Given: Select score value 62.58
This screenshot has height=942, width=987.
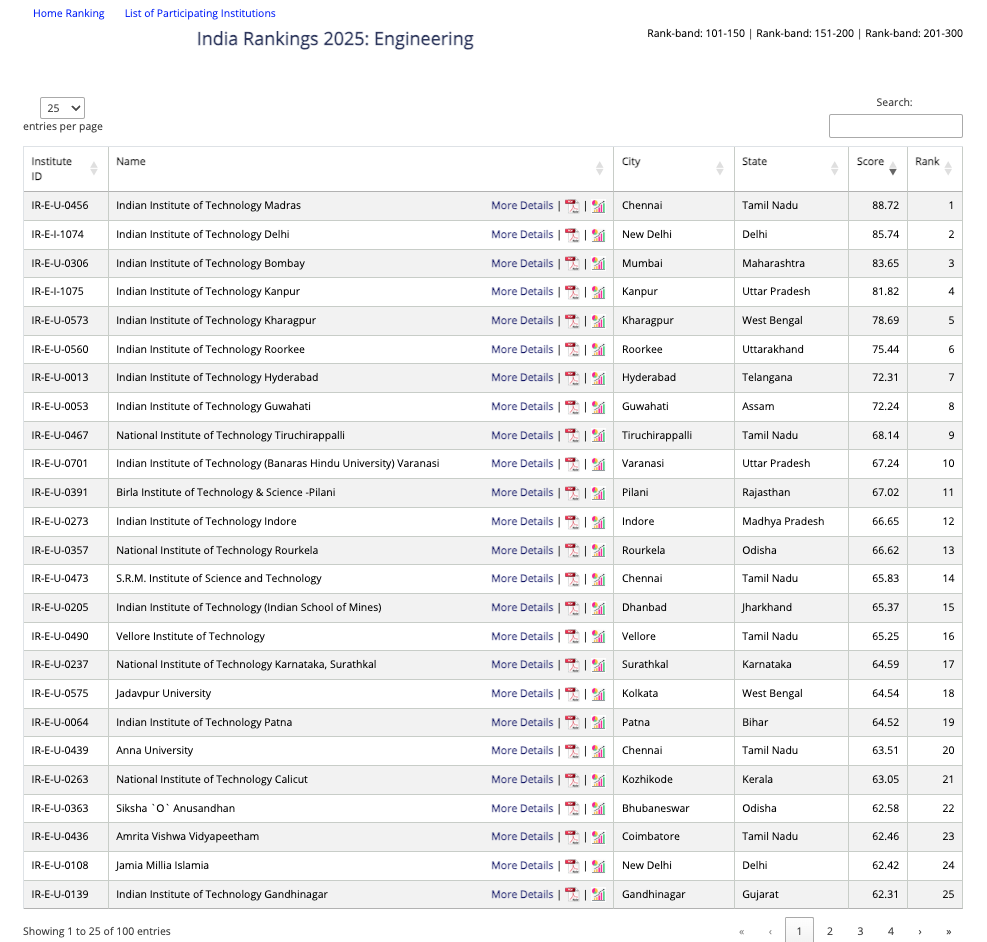Looking at the screenshot, I should [x=885, y=809].
